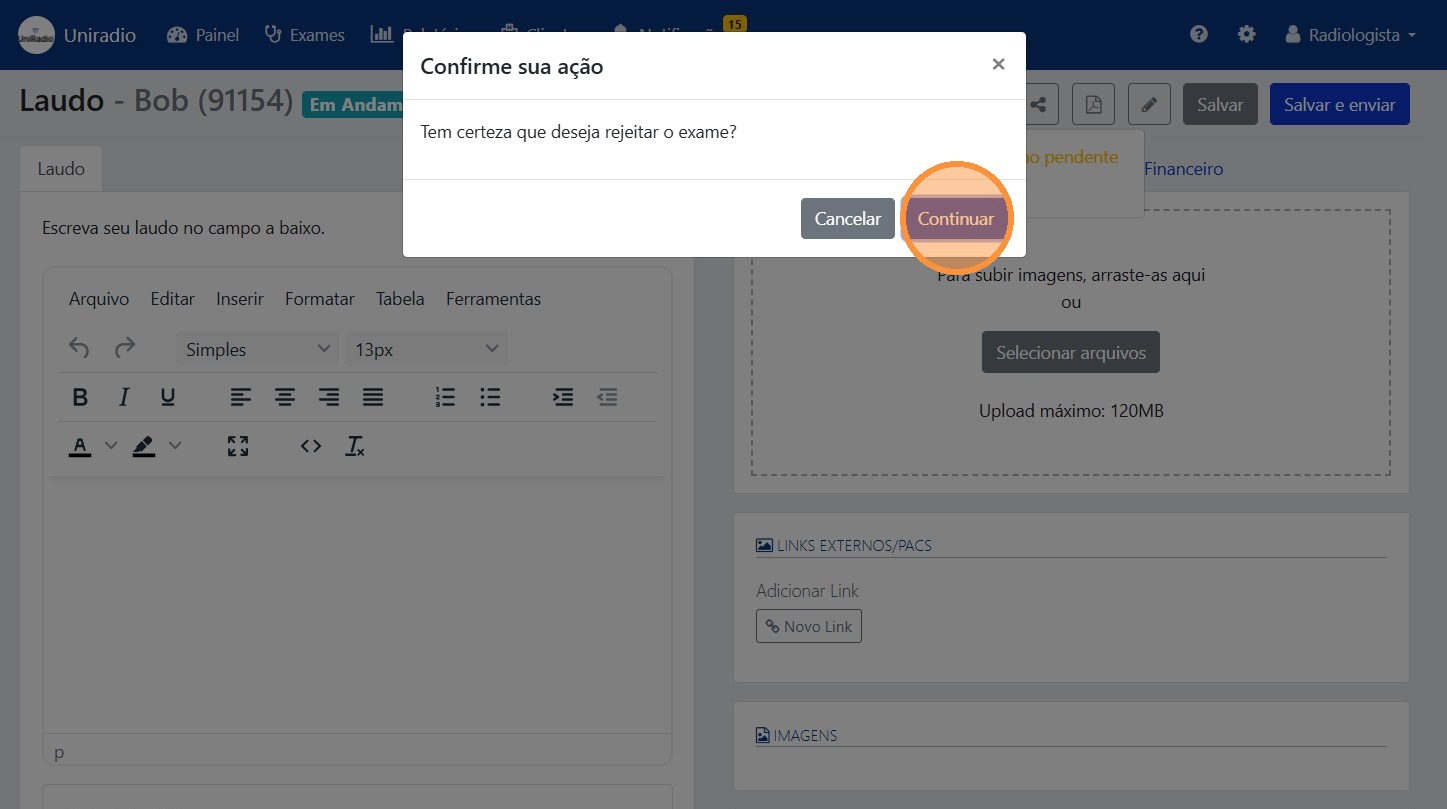Expand the Radiologista user menu
Image resolution: width=1447 pixels, height=809 pixels.
1351,34
